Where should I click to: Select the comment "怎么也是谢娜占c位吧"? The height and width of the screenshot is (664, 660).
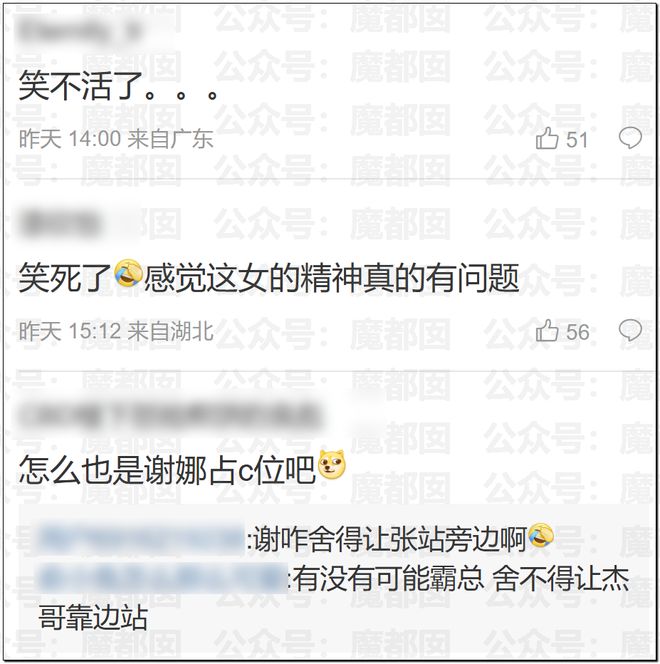tap(167, 470)
